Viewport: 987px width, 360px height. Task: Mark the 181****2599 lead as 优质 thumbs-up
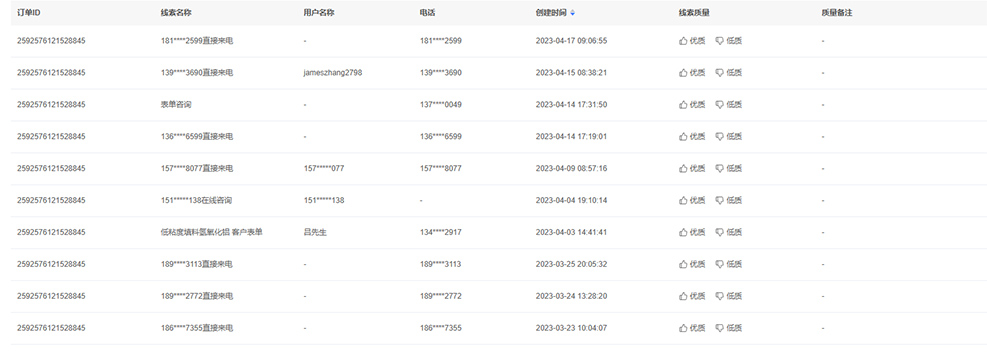(x=692, y=41)
